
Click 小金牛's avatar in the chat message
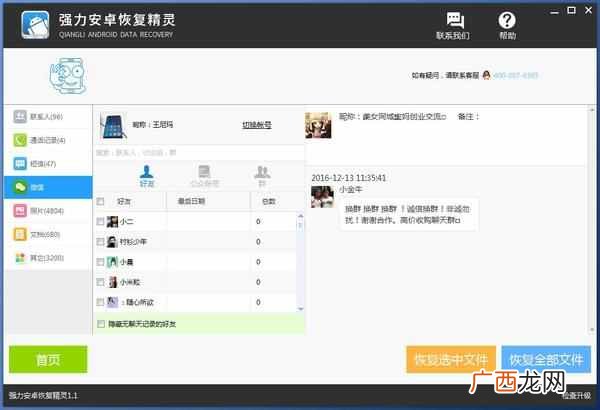(x=322, y=197)
